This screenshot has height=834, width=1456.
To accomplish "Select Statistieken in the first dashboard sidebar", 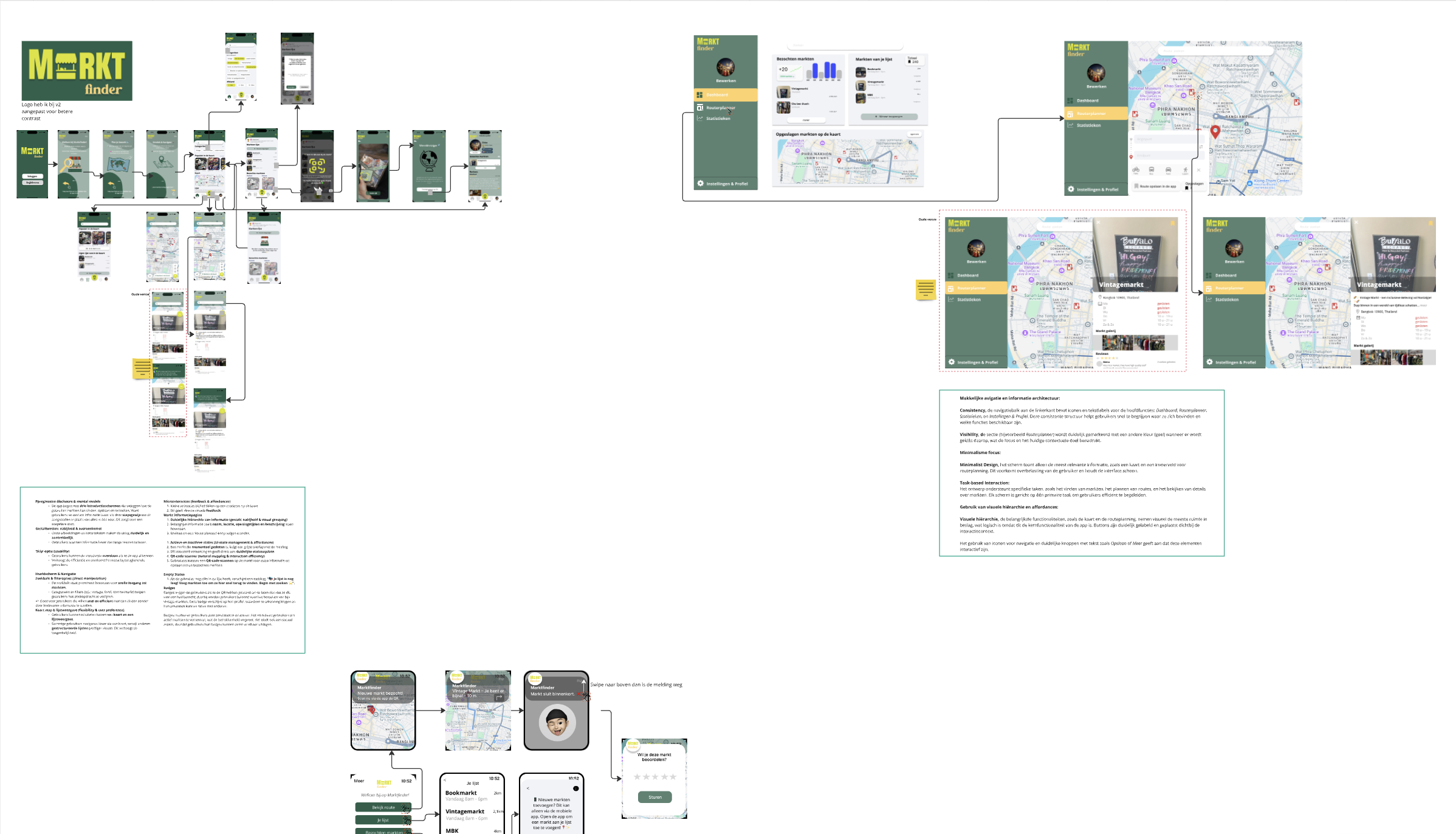I will [718, 119].
